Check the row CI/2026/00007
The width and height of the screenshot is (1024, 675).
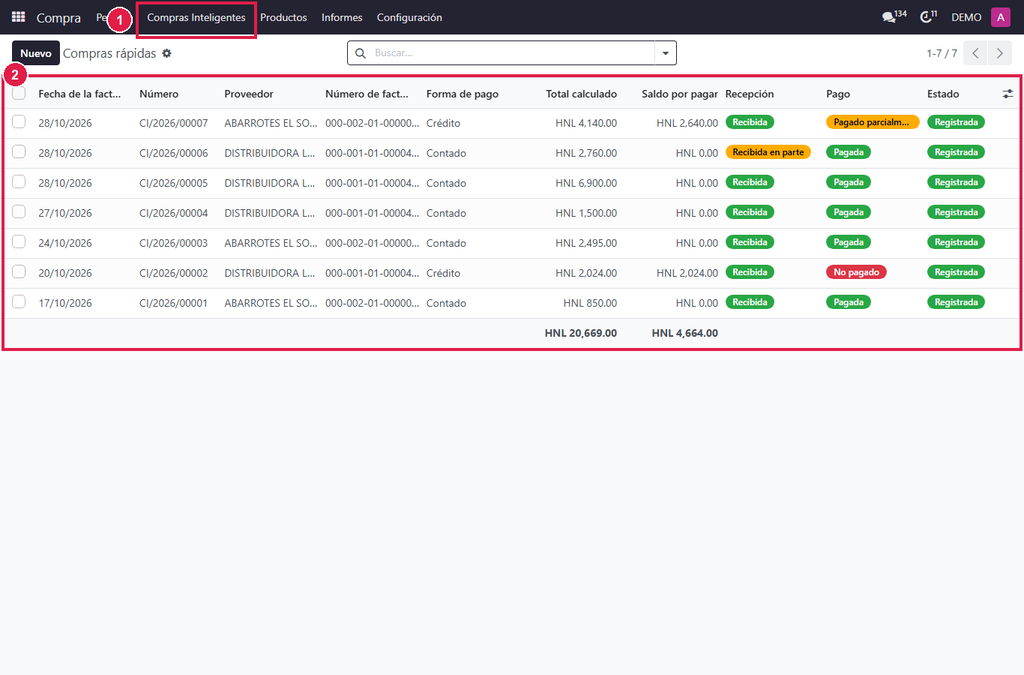(x=19, y=122)
